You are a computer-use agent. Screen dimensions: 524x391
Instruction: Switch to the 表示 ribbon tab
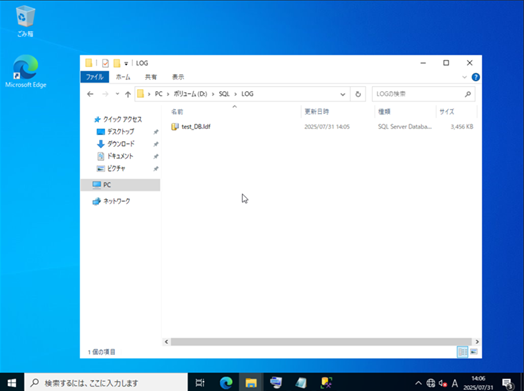[178, 77]
